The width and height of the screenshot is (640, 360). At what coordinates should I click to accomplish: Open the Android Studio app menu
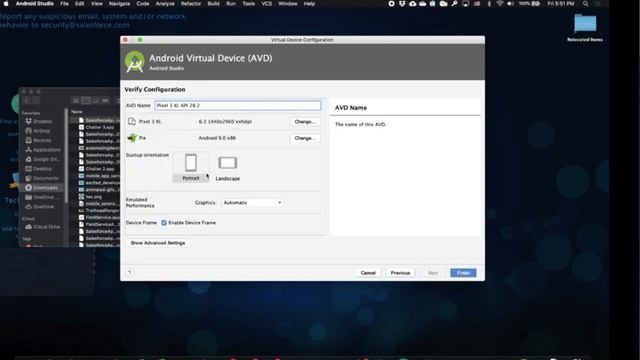tap(35, 4)
